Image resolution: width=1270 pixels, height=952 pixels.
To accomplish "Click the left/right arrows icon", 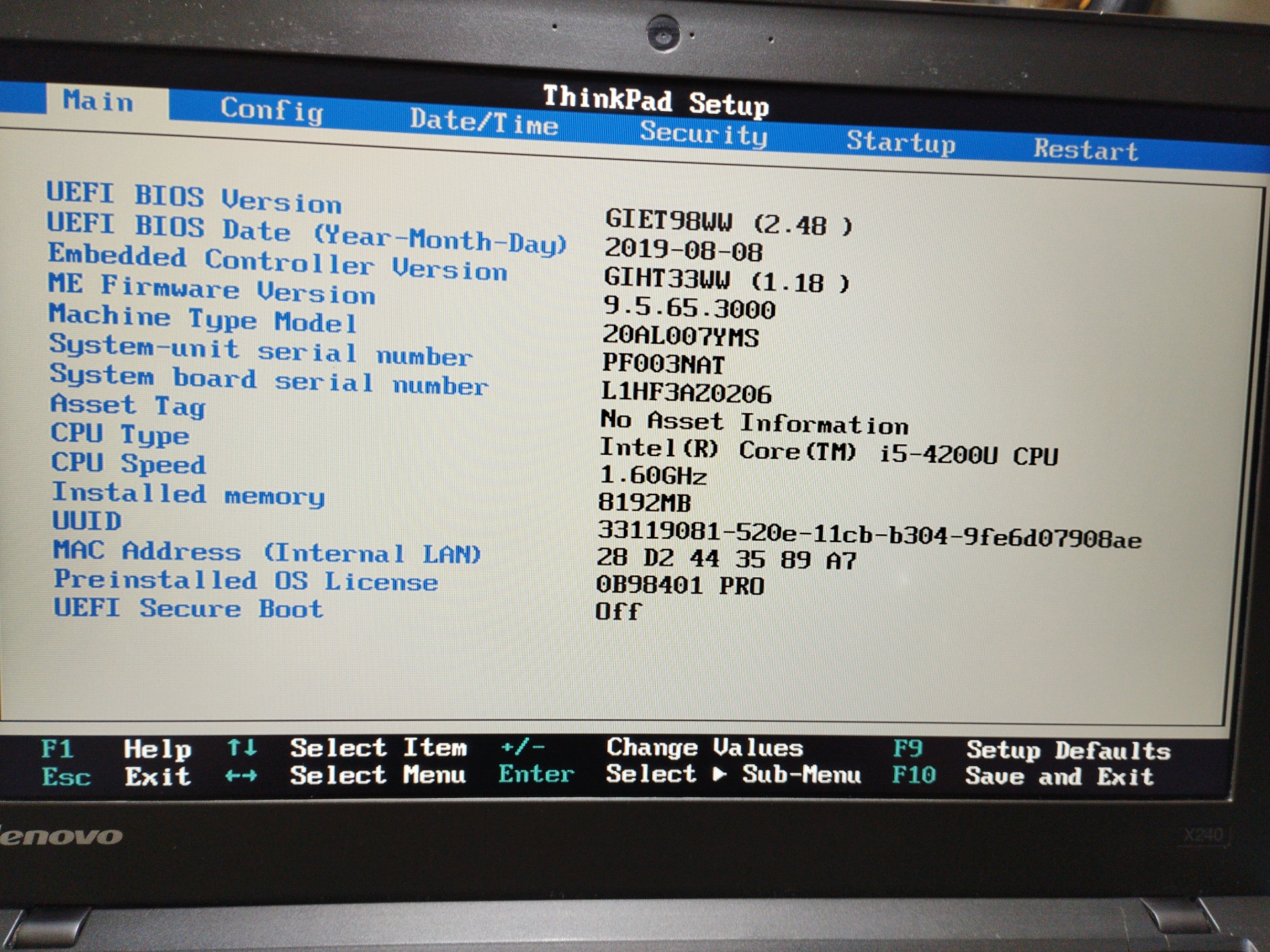I will 241,775.
